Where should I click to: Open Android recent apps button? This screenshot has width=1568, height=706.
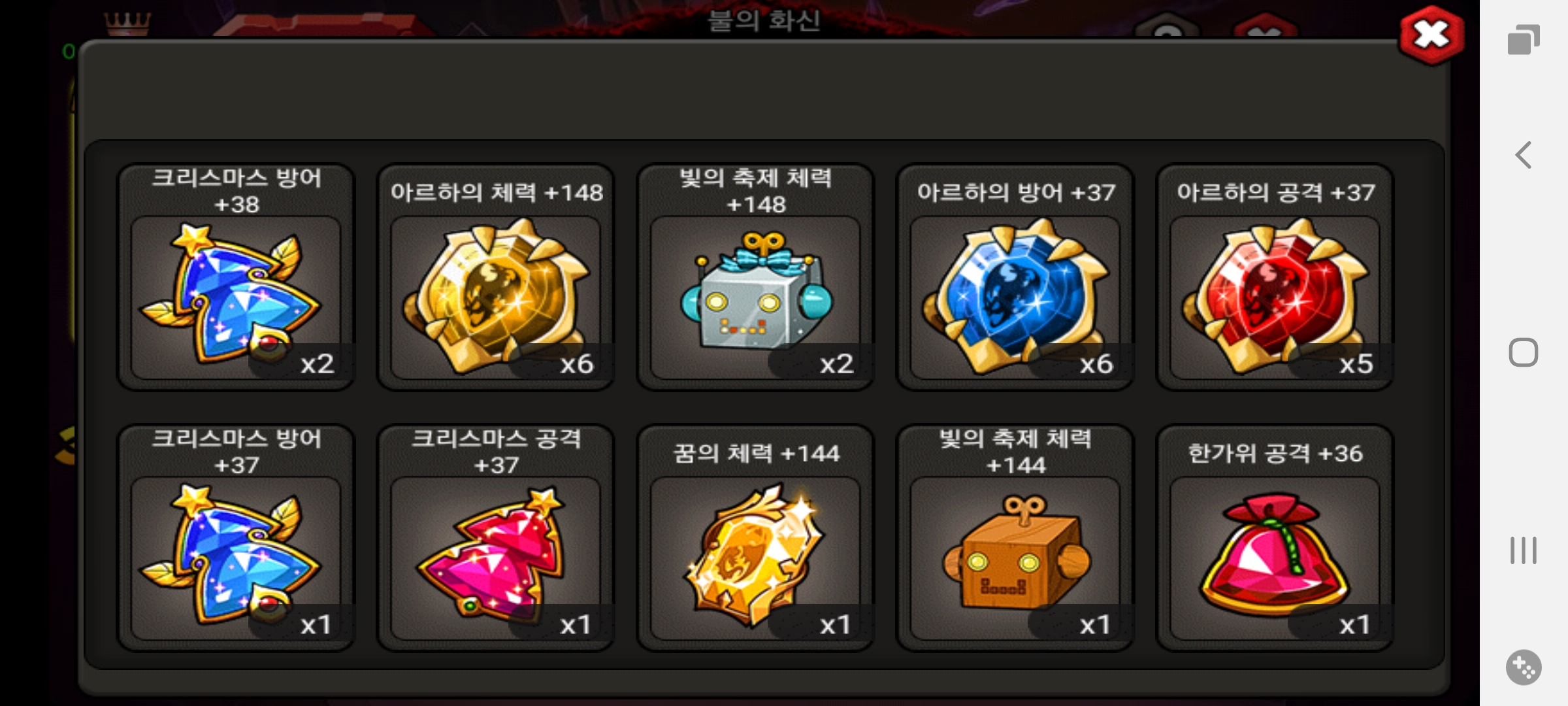pyautogui.click(x=1524, y=550)
